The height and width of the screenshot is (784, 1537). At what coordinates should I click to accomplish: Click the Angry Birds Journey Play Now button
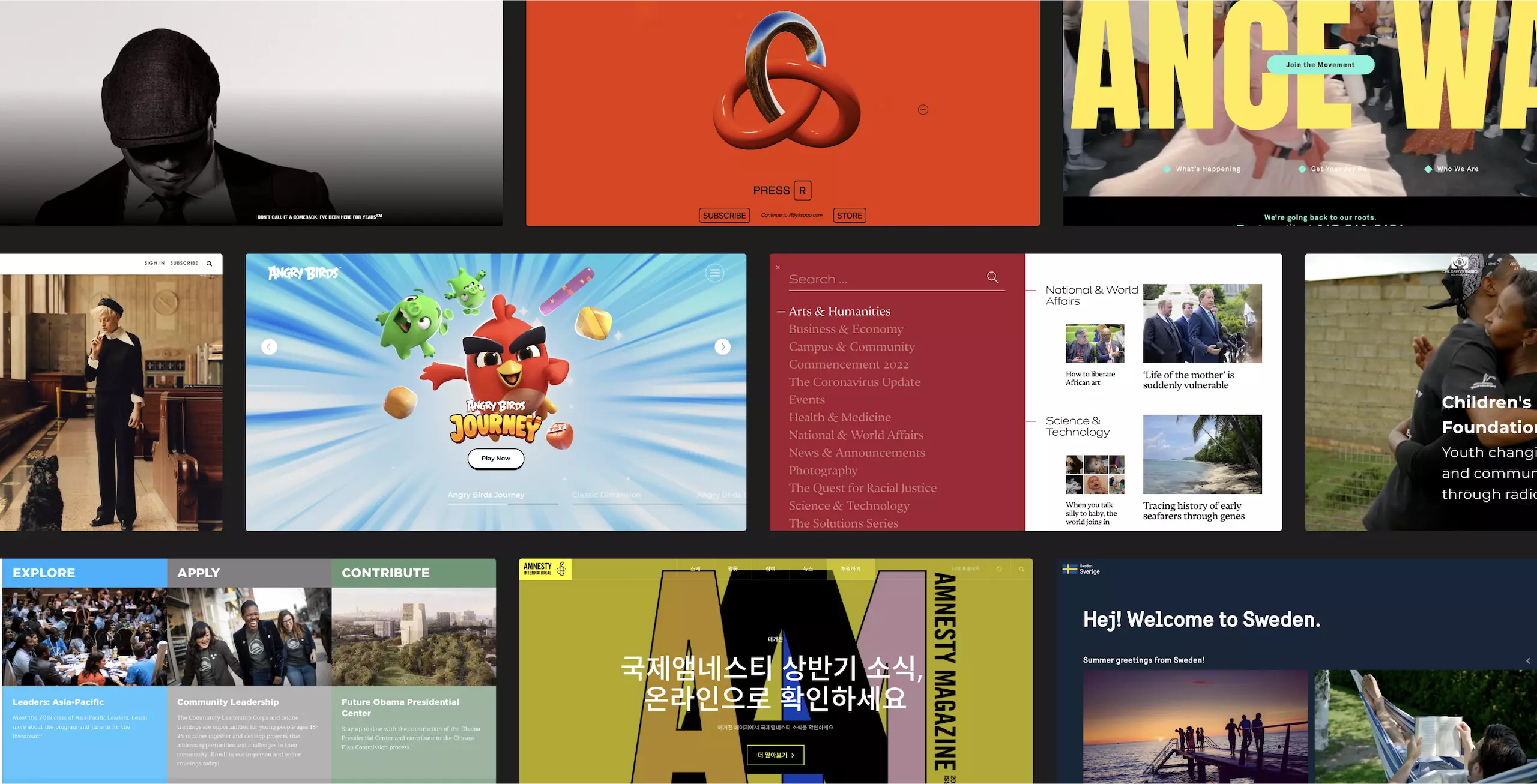point(495,458)
